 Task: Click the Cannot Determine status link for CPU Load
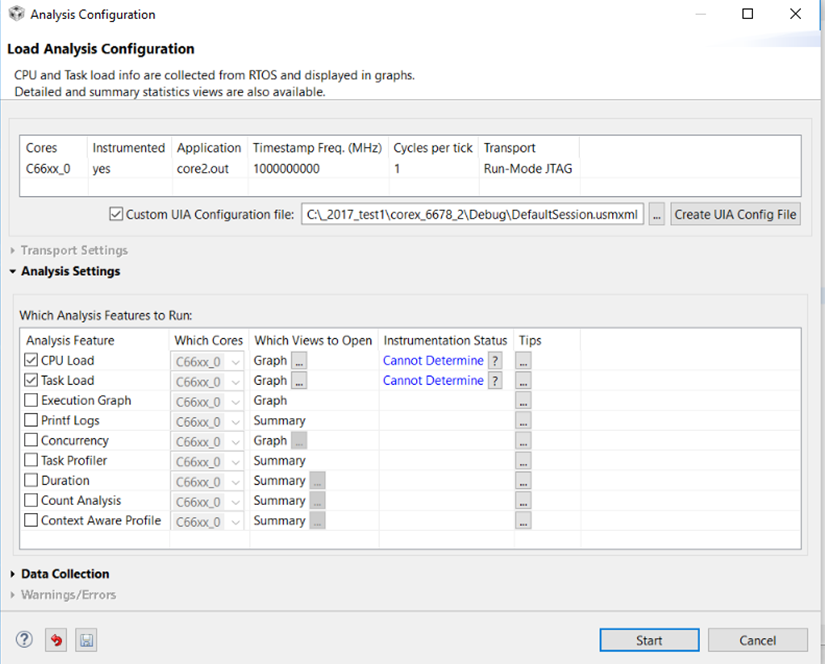click(432, 360)
